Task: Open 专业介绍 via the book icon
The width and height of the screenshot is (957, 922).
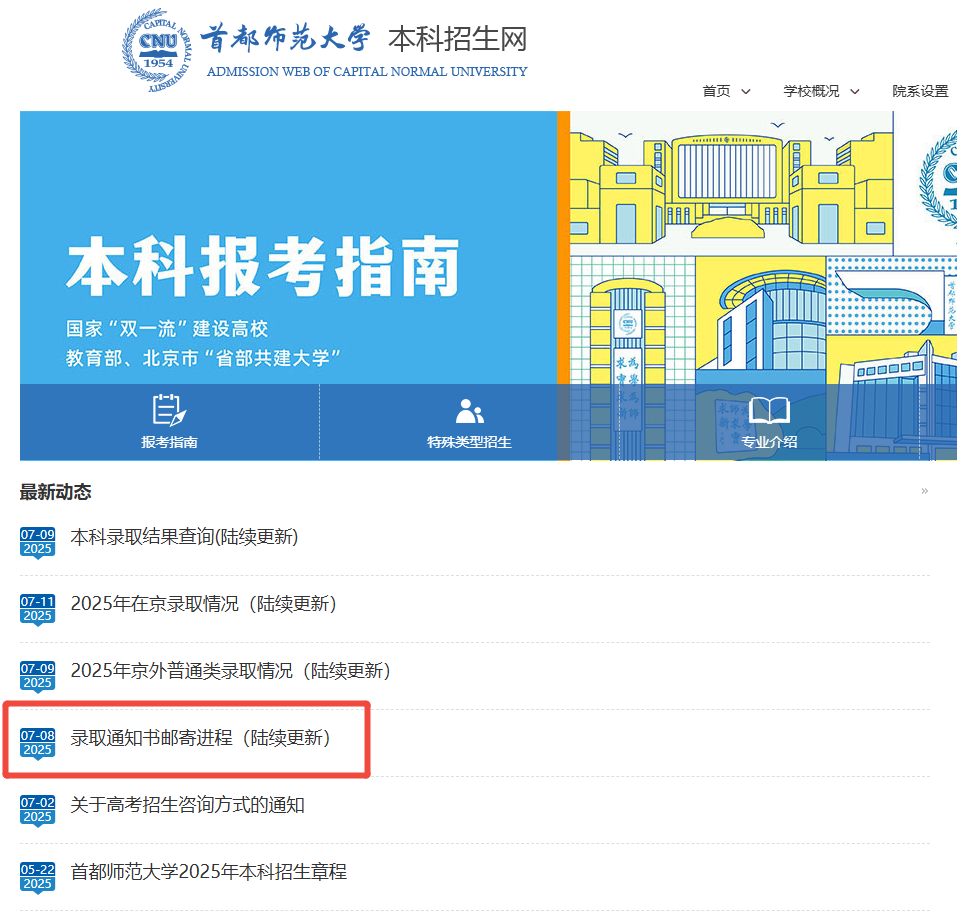Action: (769, 409)
